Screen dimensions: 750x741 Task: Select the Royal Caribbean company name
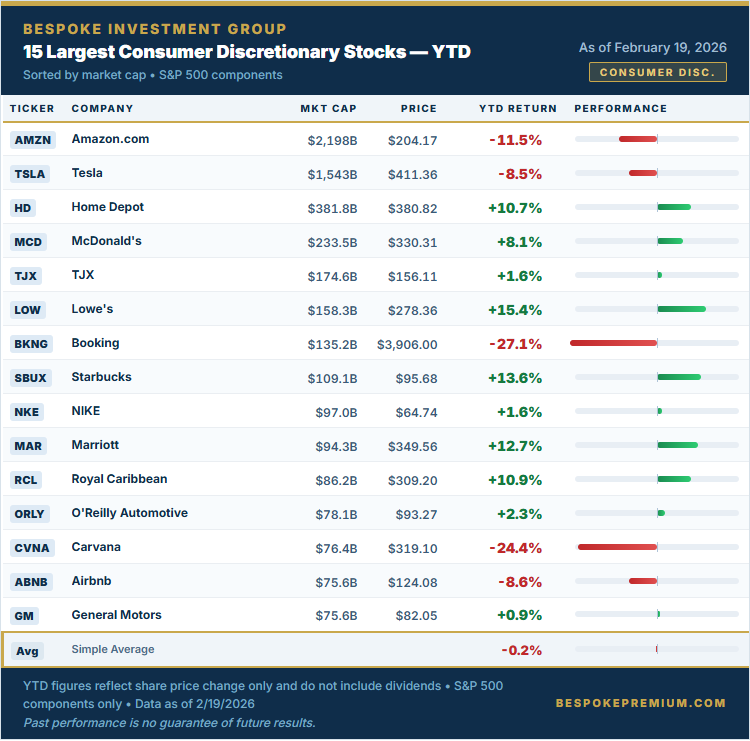119,479
